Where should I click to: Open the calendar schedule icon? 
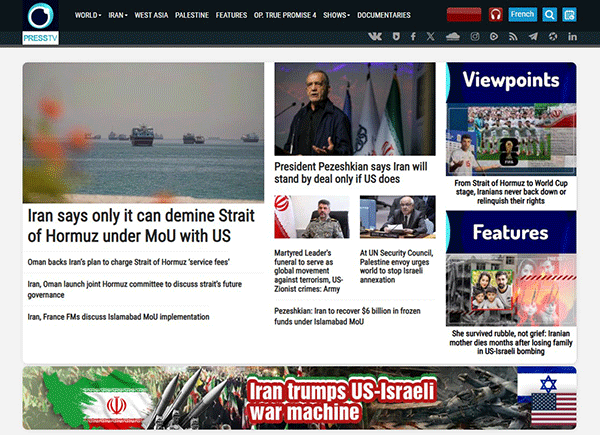click(569, 15)
